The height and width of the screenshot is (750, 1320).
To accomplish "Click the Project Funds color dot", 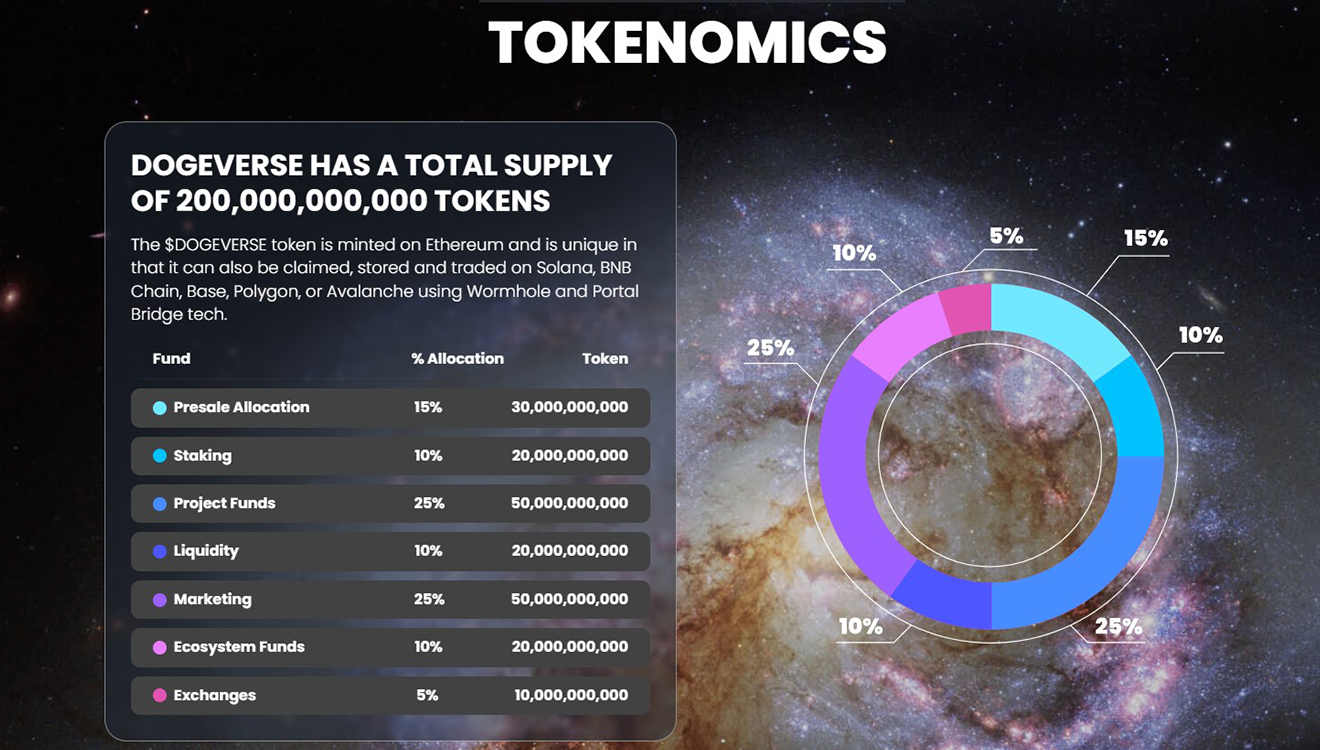I will [160, 504].
